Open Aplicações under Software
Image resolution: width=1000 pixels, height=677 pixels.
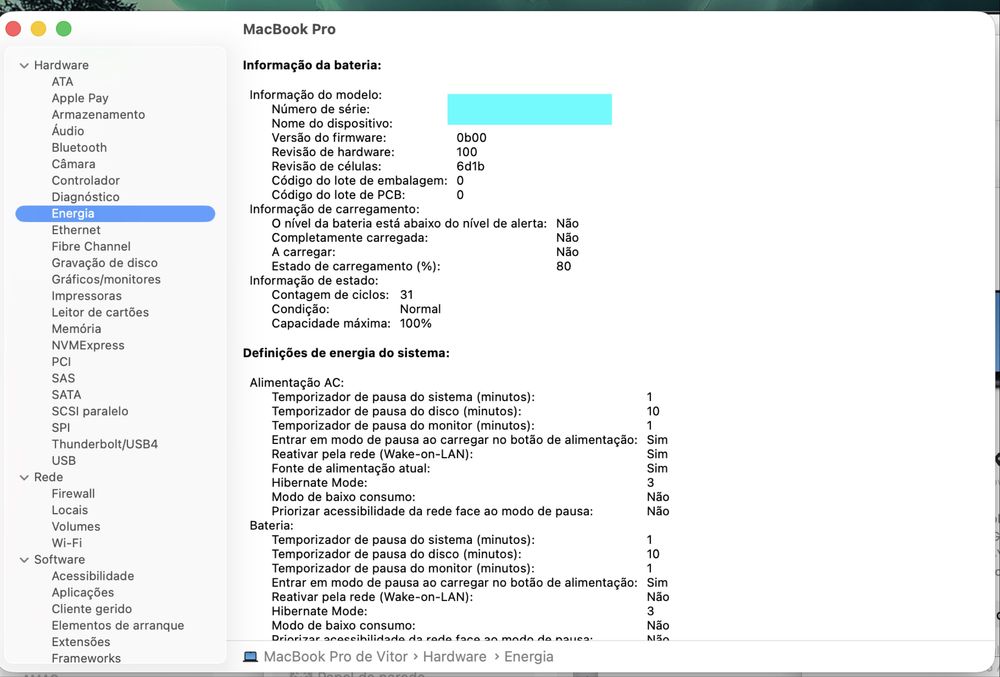pyautogui.click(x=83, y=593)
